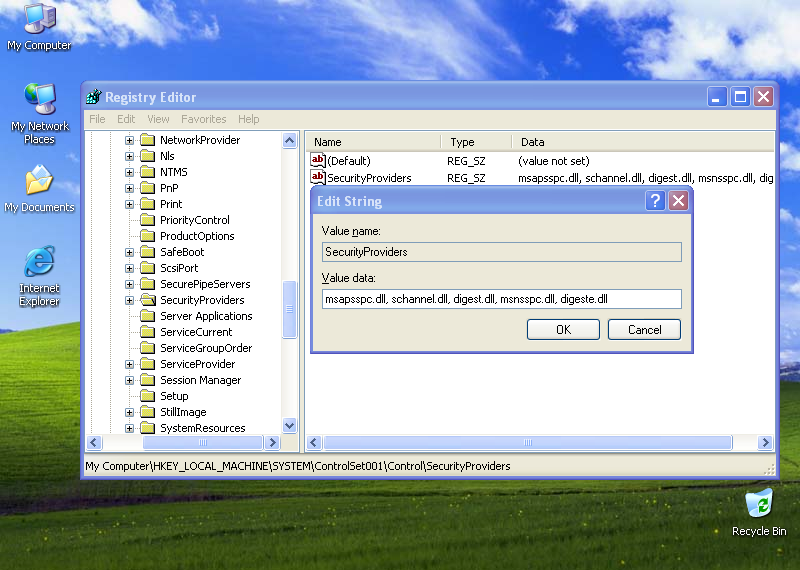Expand the SystemResources tree node
800x570 pixels.
130,428
